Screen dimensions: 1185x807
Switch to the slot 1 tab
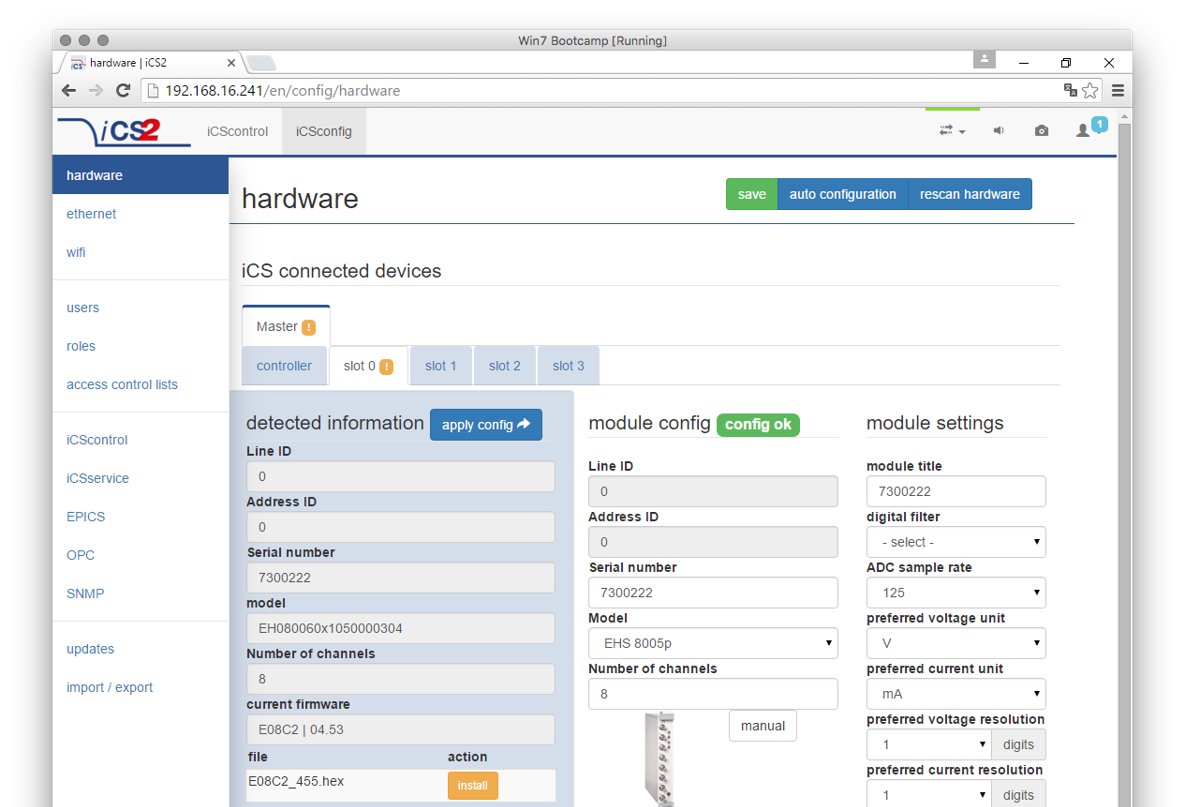click(x=440, y=366)
